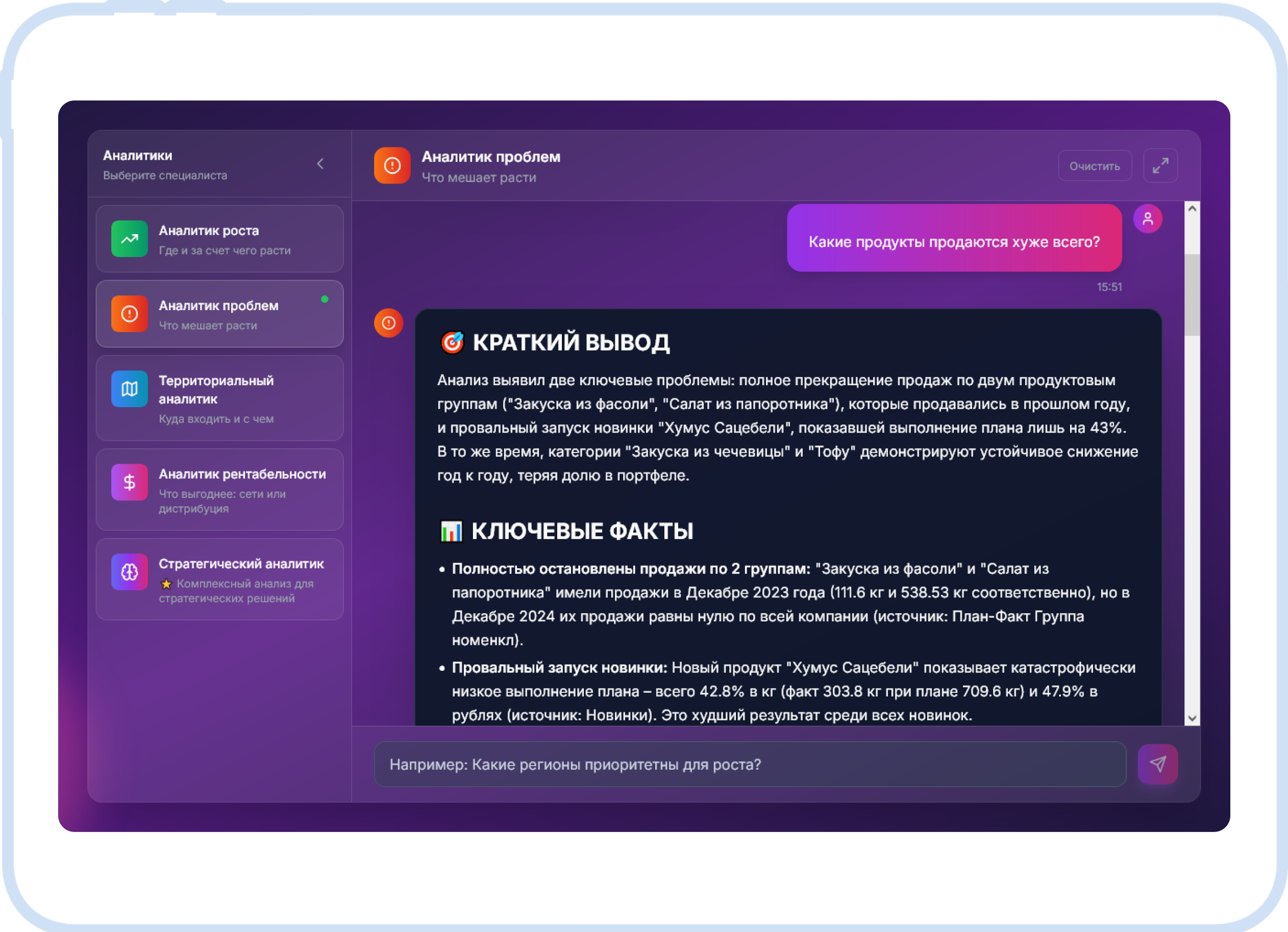Click the warning icon beside Аналитик проблем in sidebar
This screenshot has height=932, width=1288.
[130, 313]
